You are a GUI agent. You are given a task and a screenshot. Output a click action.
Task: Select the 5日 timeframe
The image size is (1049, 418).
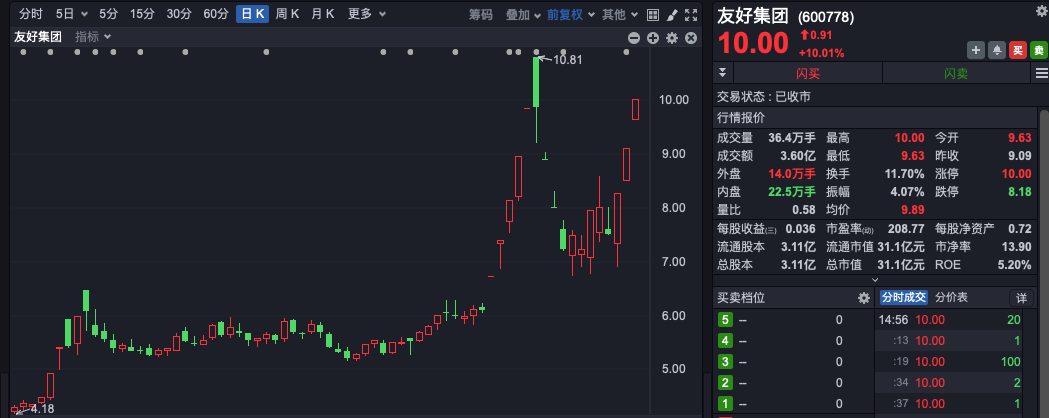pyautogui.click(x=66, y=14)
